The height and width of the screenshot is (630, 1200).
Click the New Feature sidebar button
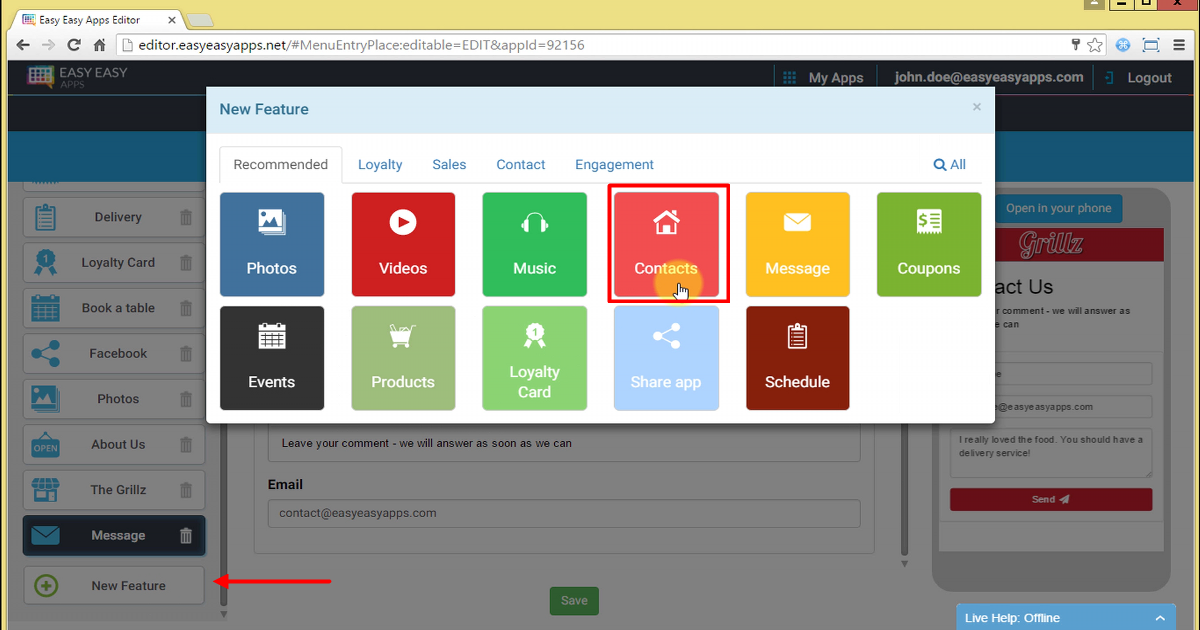coord(114,586)
